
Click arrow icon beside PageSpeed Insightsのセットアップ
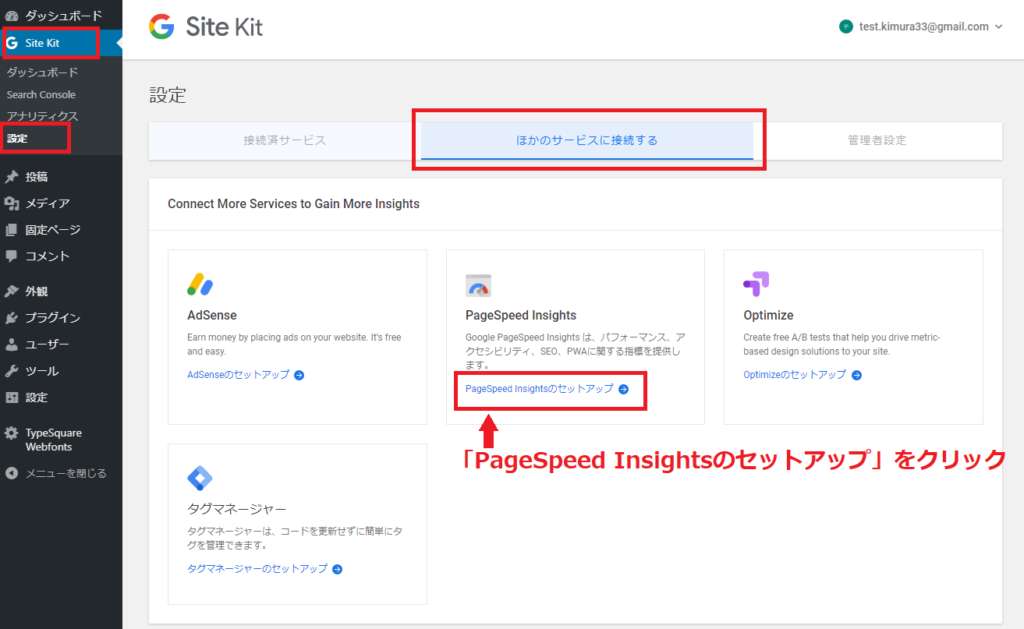624,389
